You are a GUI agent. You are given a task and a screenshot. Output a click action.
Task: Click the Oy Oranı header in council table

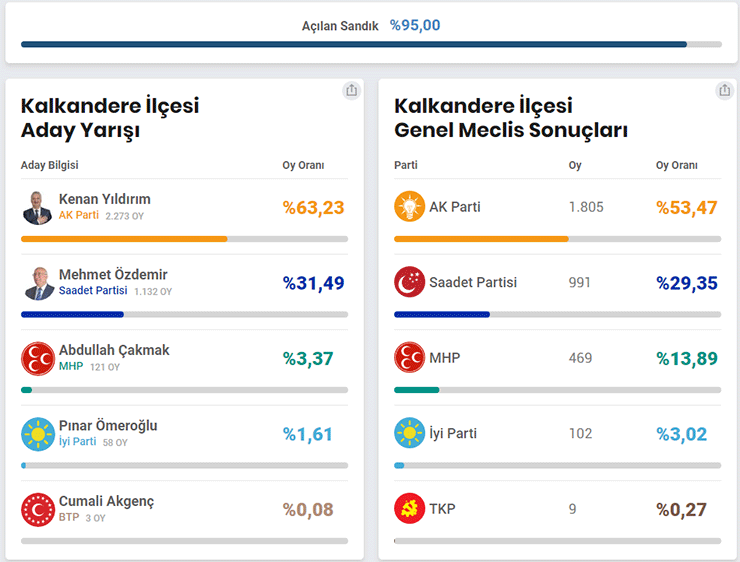pyautogui.click(x=677, y=165)
